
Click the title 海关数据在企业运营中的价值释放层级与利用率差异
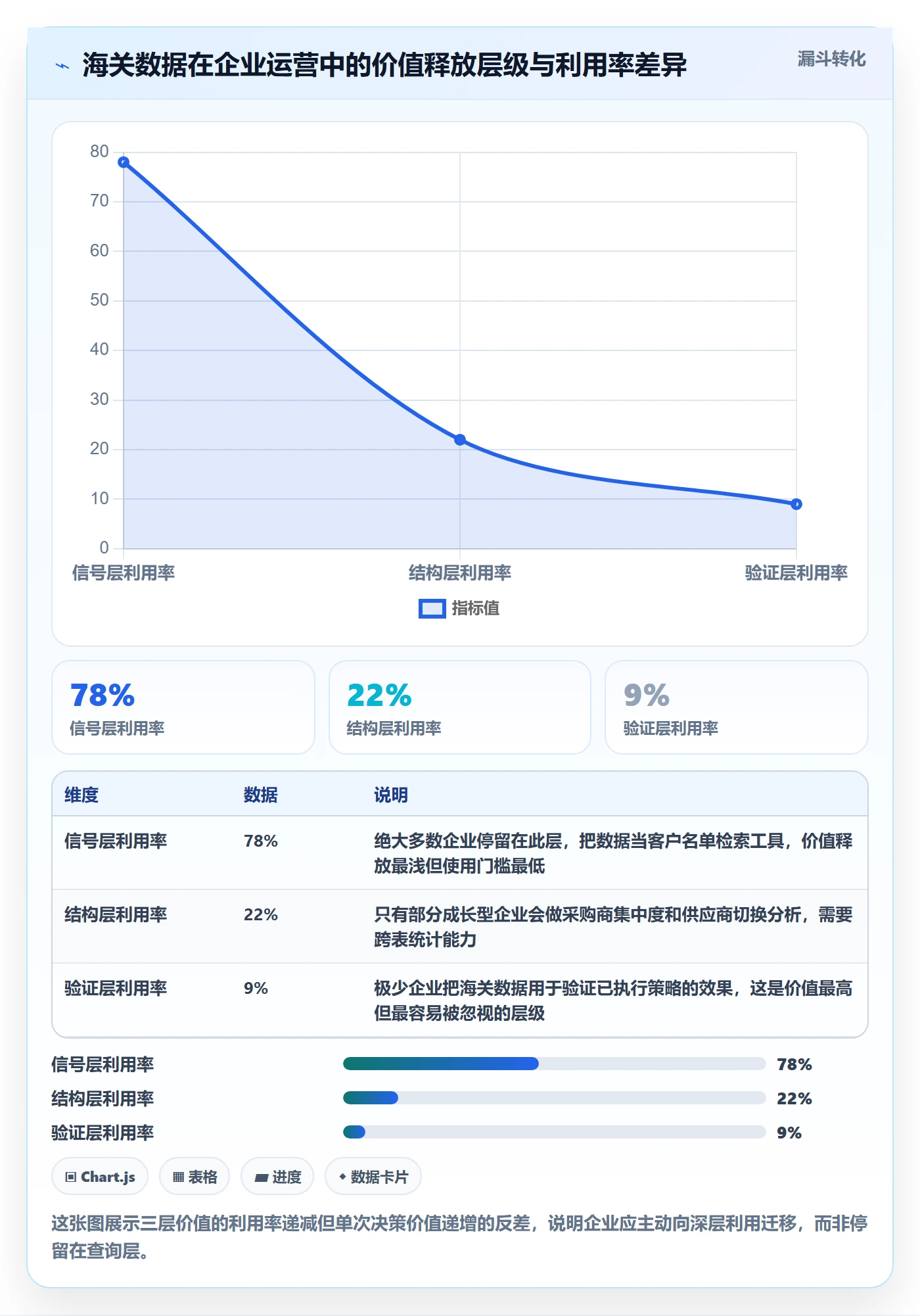coord(384,65)
